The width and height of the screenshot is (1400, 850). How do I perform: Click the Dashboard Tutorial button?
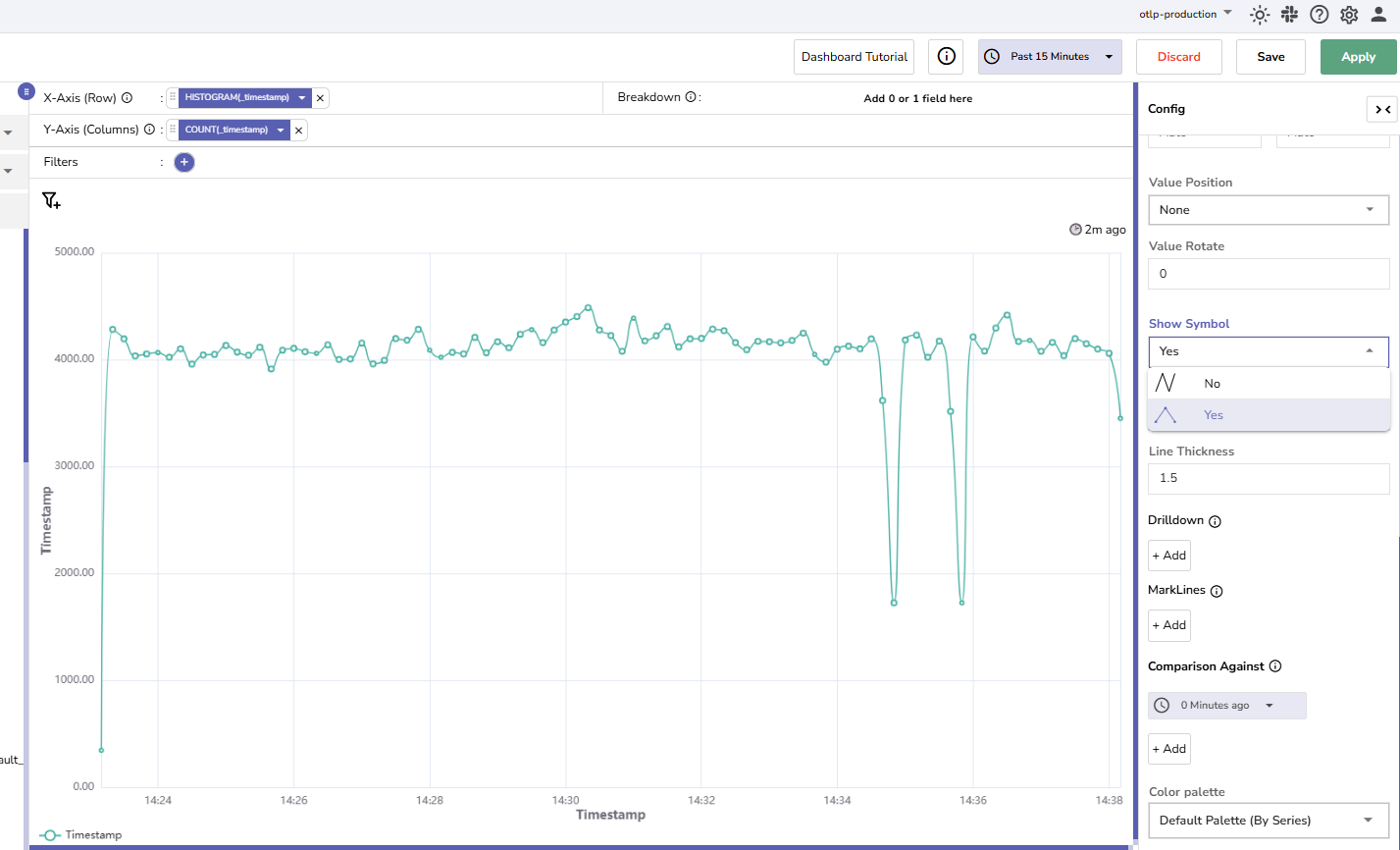click(854, 57)
